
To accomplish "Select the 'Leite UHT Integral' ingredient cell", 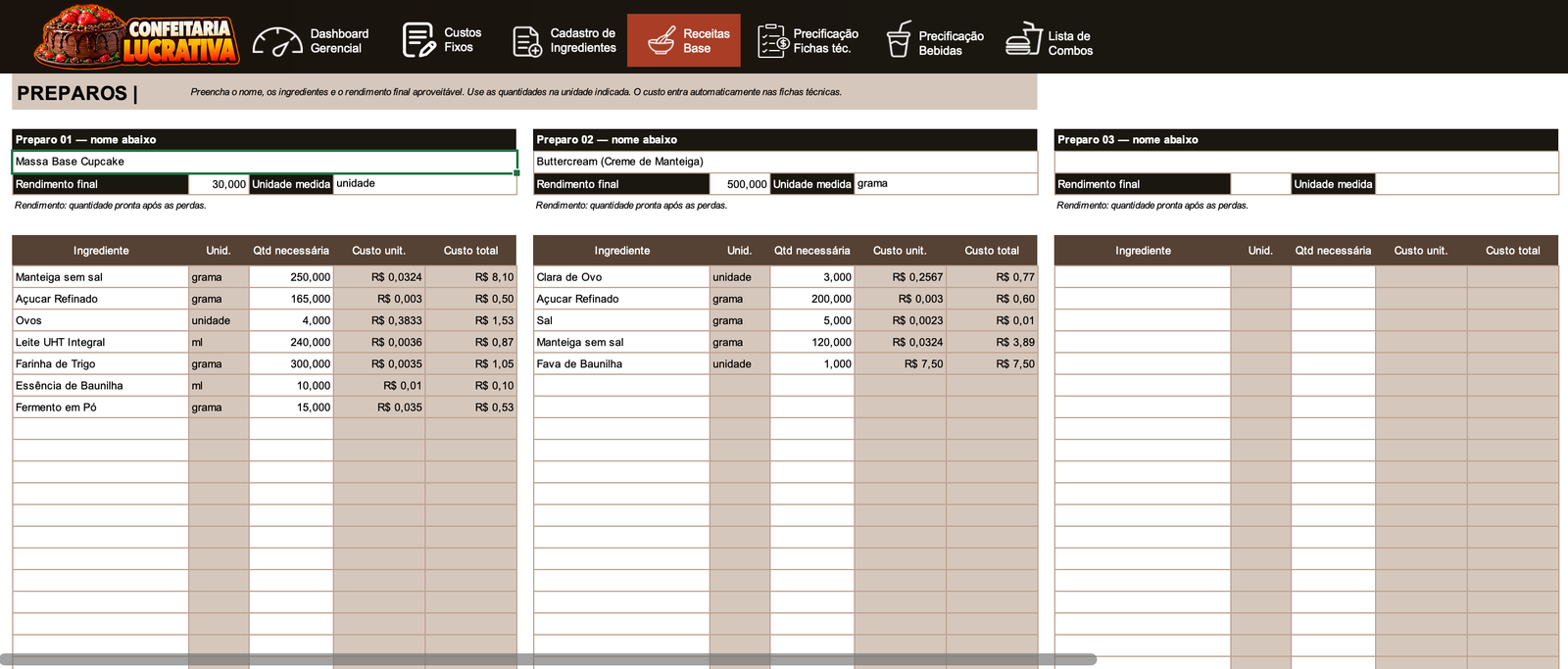I will pos(100,342).
